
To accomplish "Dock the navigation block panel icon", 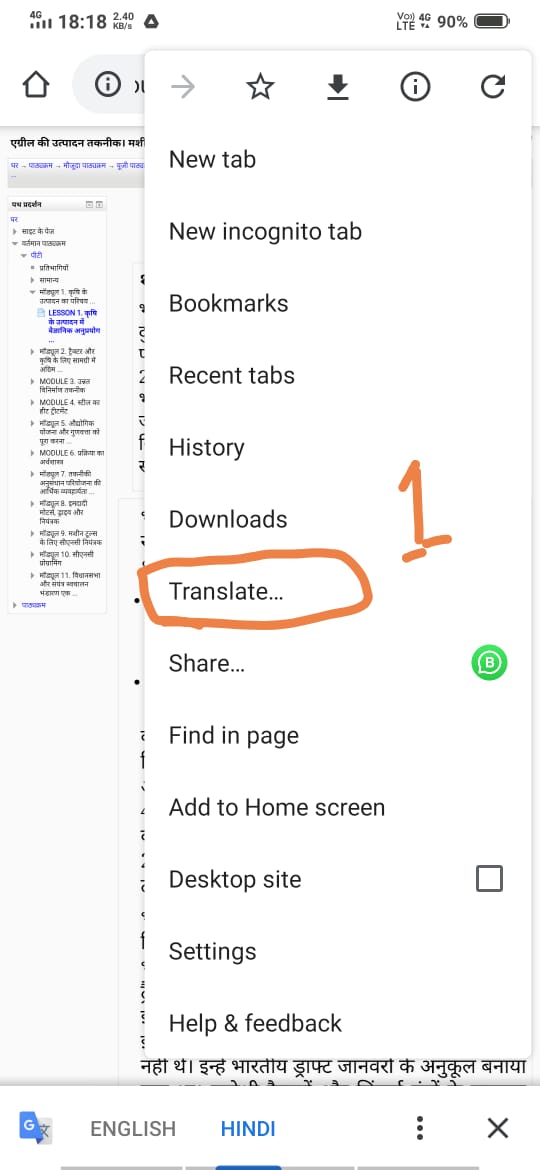I will (99, 204).
